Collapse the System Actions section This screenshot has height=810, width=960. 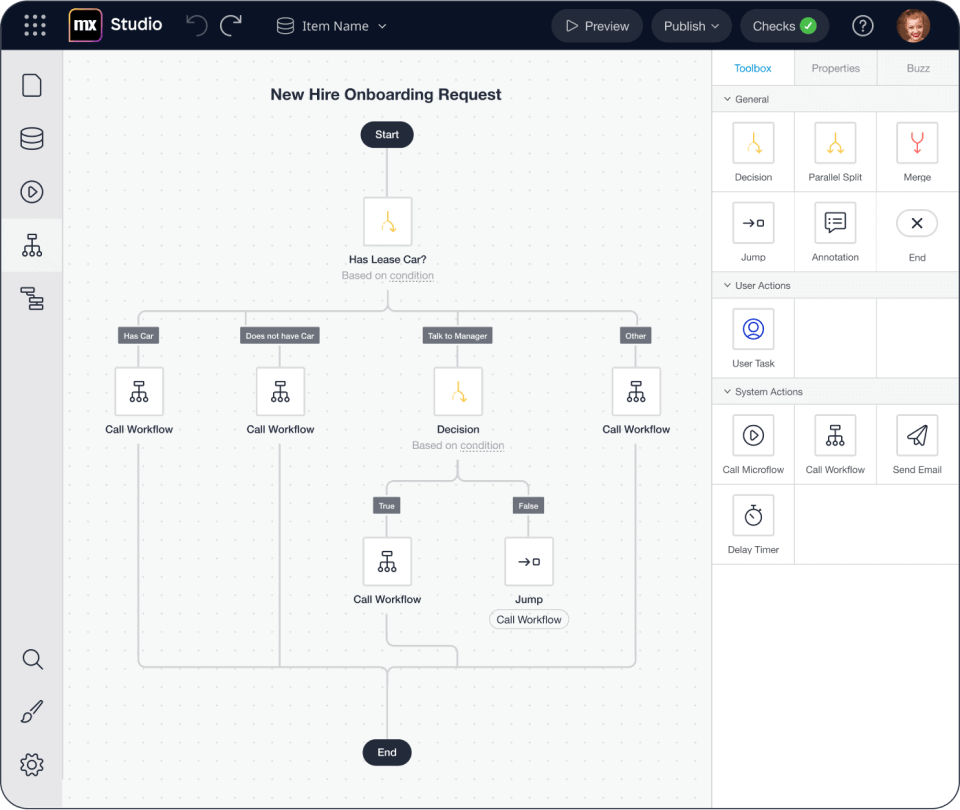(727, 392)
